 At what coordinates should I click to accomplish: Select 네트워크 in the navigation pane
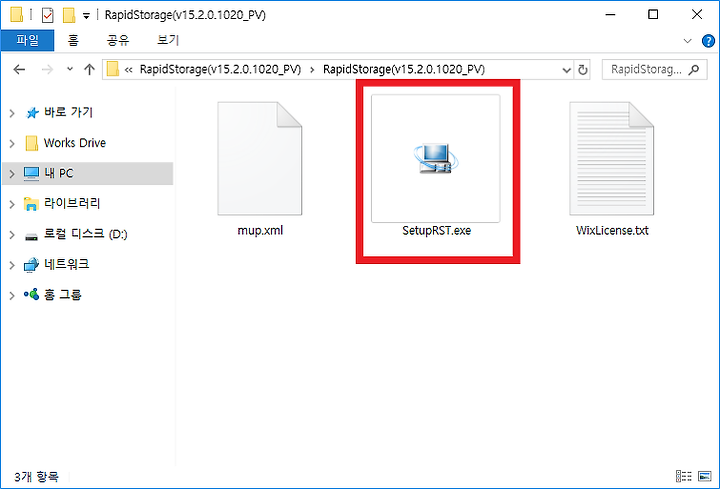(x=66, y=264)
